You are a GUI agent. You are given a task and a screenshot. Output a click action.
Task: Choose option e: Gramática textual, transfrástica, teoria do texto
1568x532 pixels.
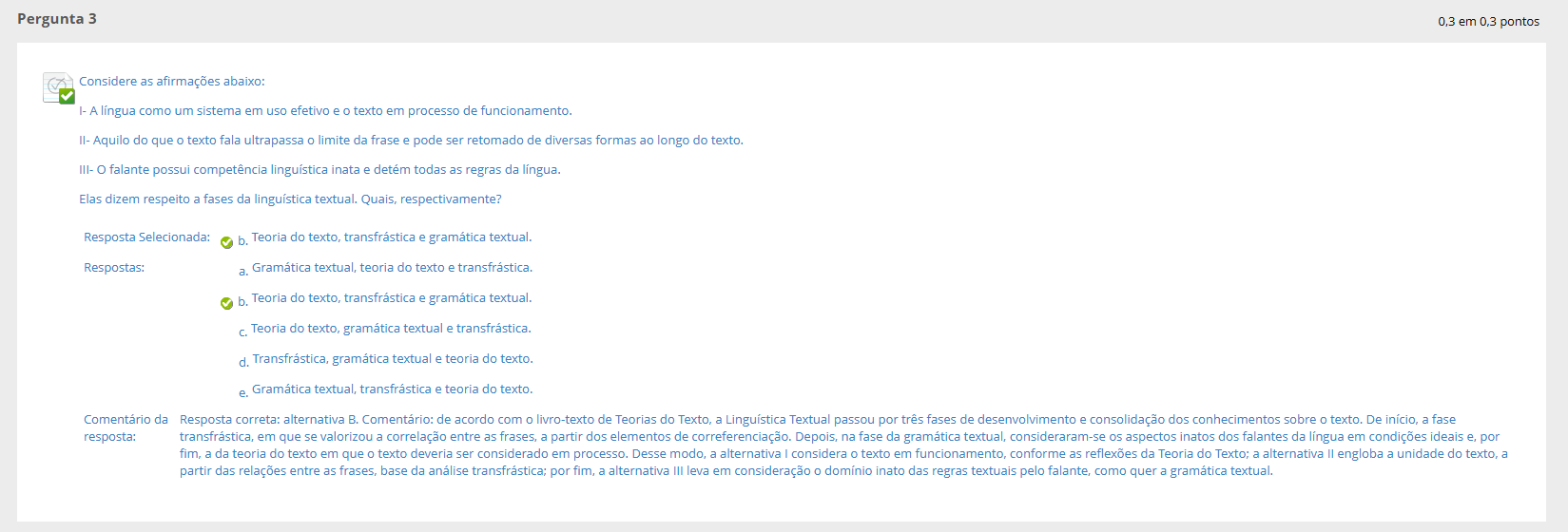pyautogui.click(x=392, y=389)
